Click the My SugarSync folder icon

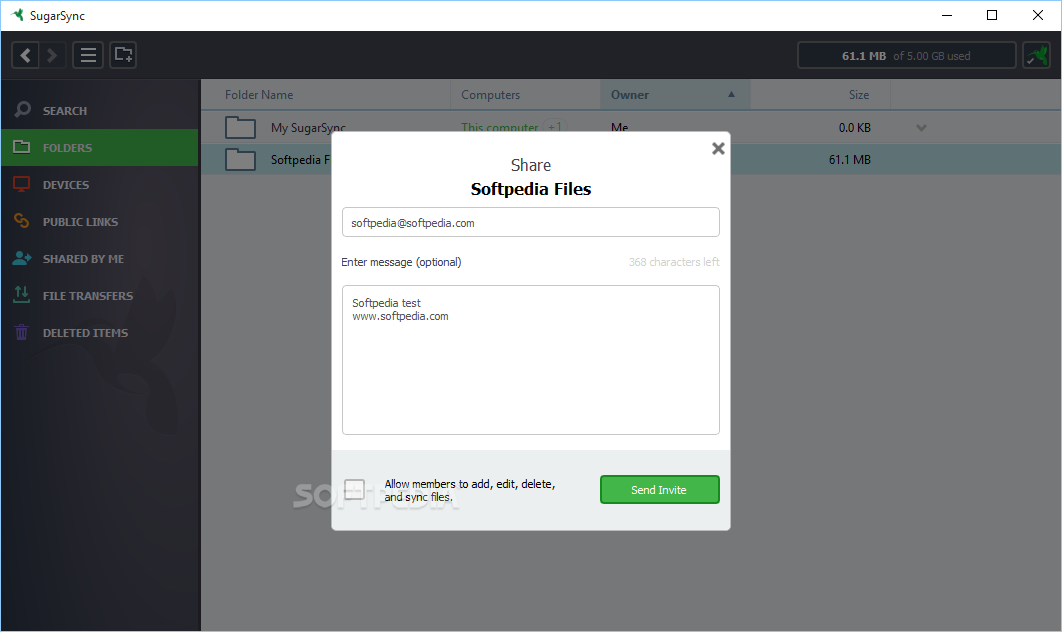coord(240,127)
